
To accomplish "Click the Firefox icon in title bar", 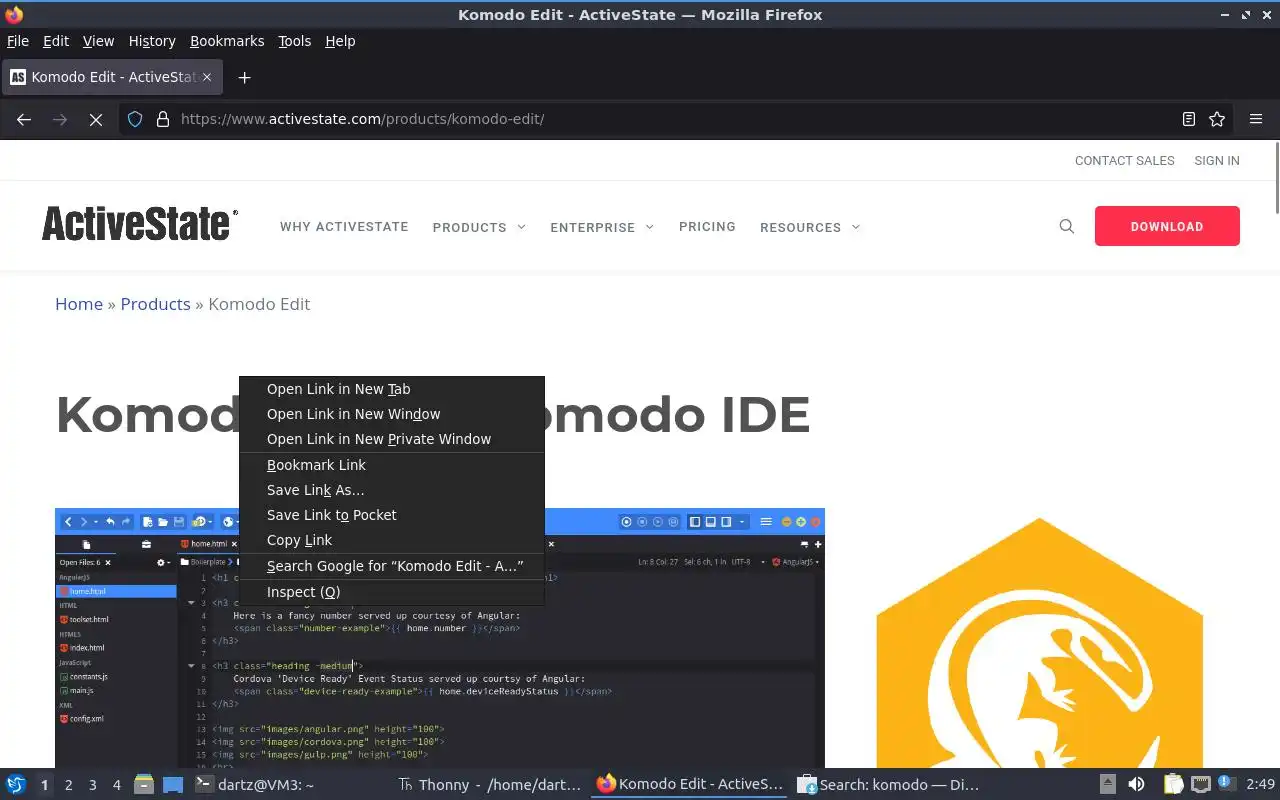I will [13, 14].
